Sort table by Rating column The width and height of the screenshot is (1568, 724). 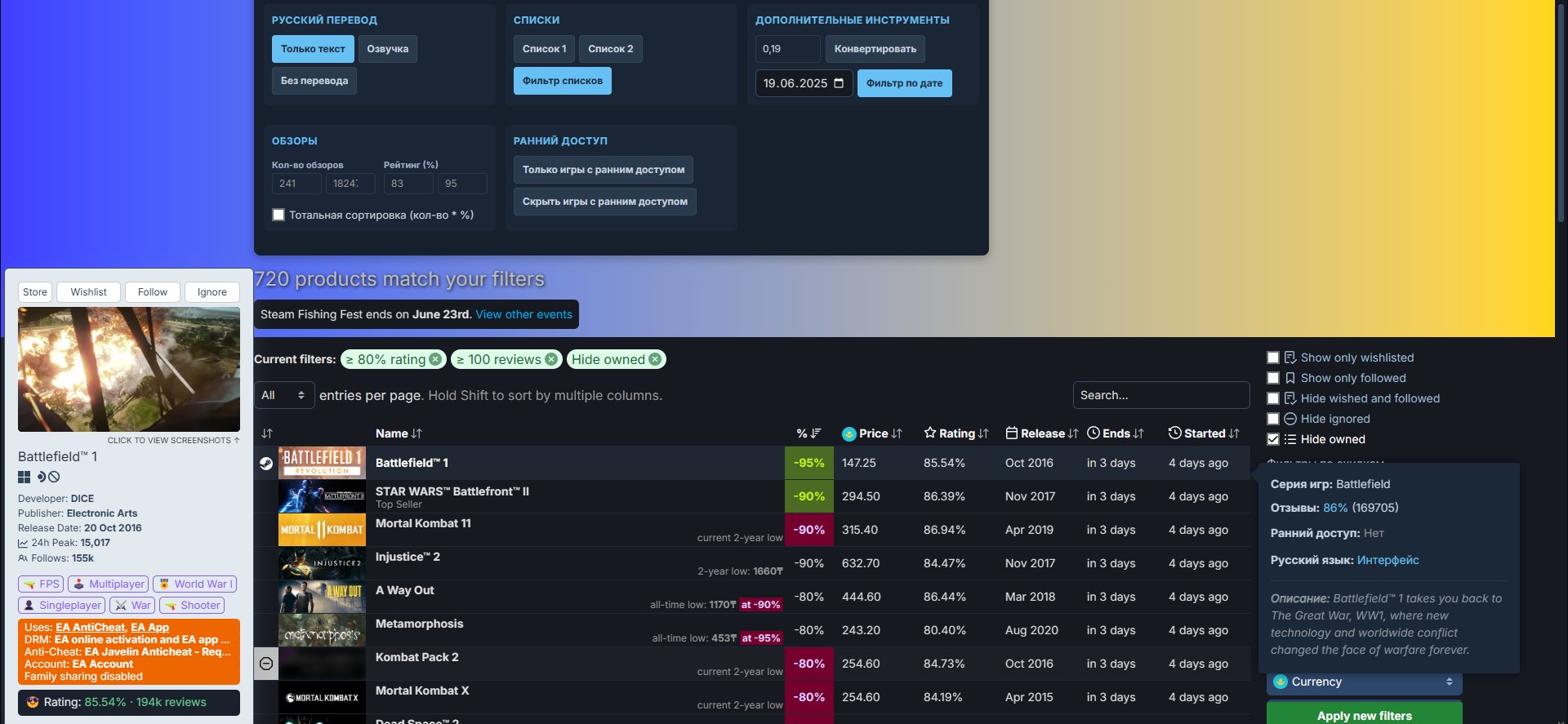tap(956, 433)
